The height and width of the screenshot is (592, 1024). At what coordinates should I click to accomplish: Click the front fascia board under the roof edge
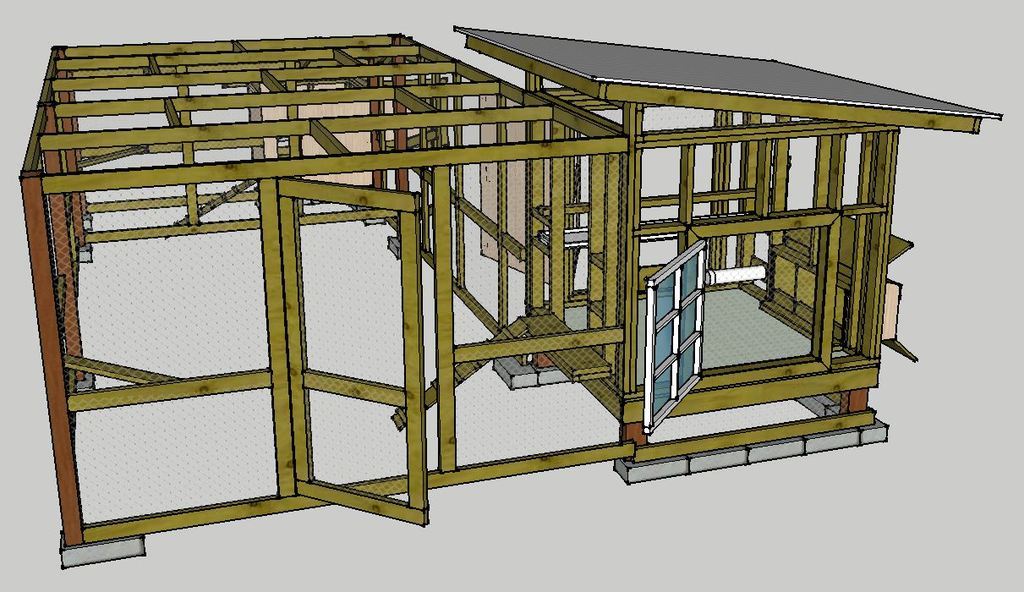(x=790, y=107)
